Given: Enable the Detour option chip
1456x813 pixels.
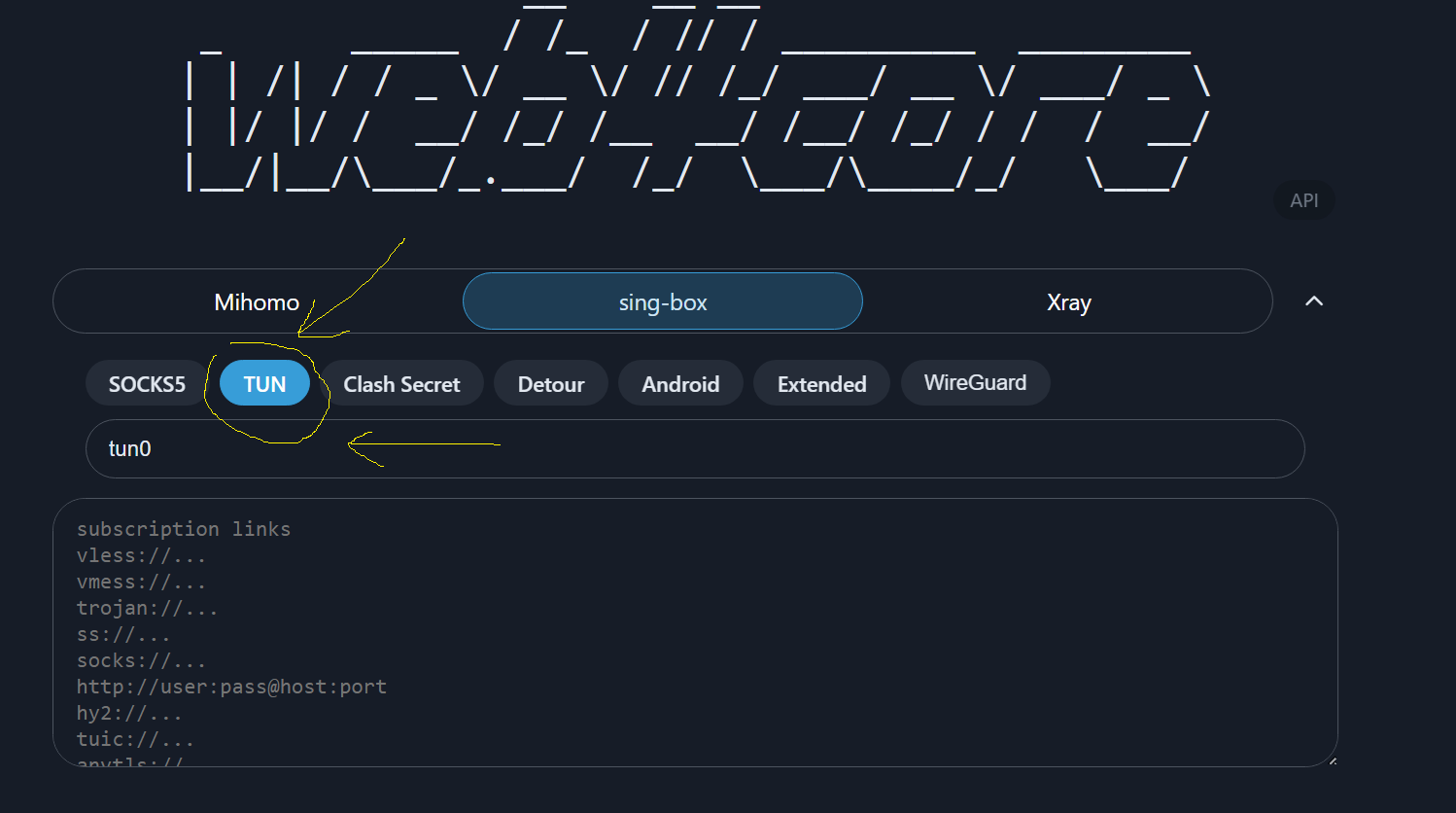Looking at the screenshot, I should click(550, 384).
